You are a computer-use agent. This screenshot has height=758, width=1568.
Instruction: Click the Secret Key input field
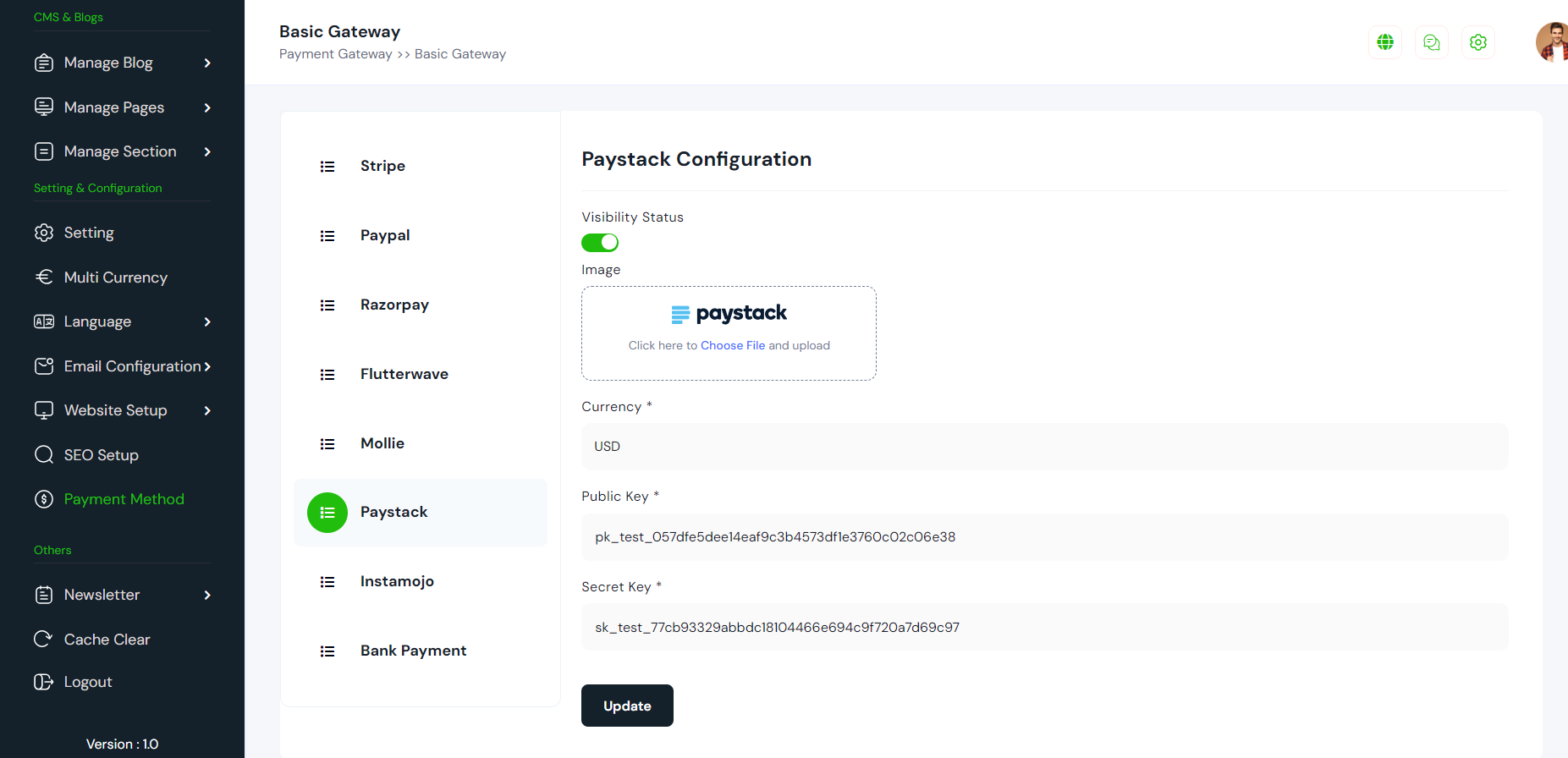1044,628
